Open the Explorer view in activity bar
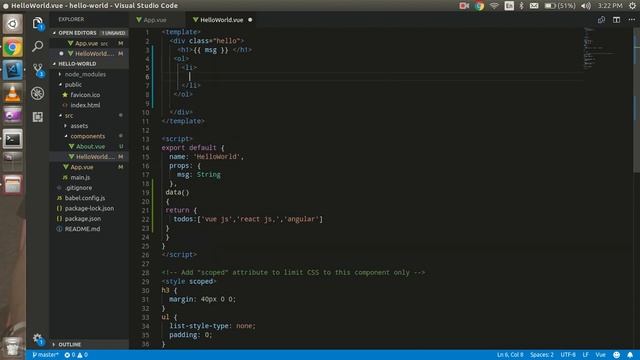Image resolution: width=640 pixels, height=360 pixels. [38, 23]
